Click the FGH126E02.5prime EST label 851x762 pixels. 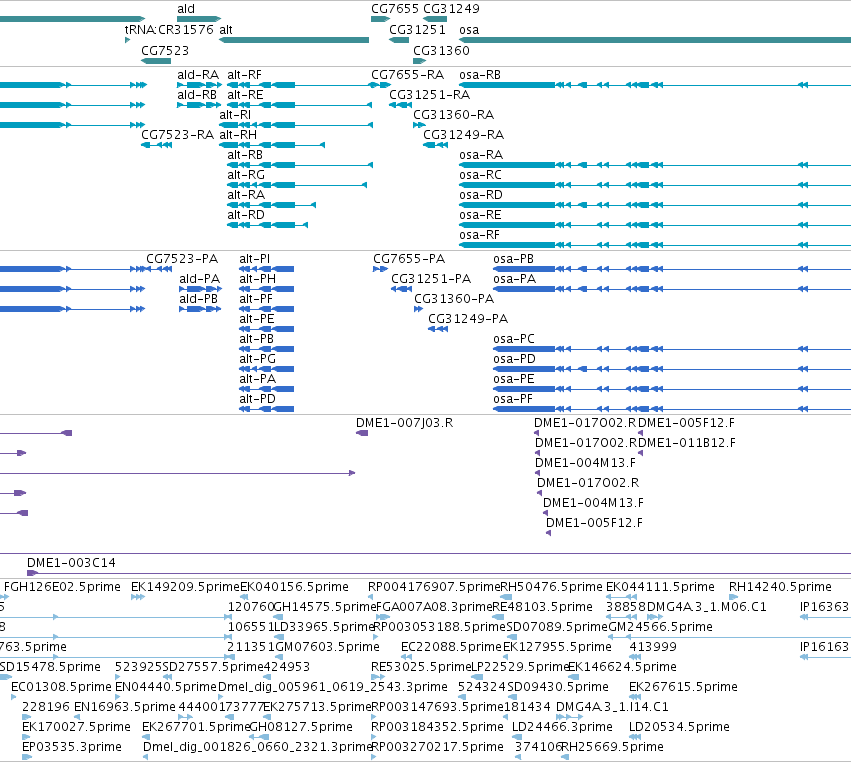pyautogui.click(x=62, y=587)
